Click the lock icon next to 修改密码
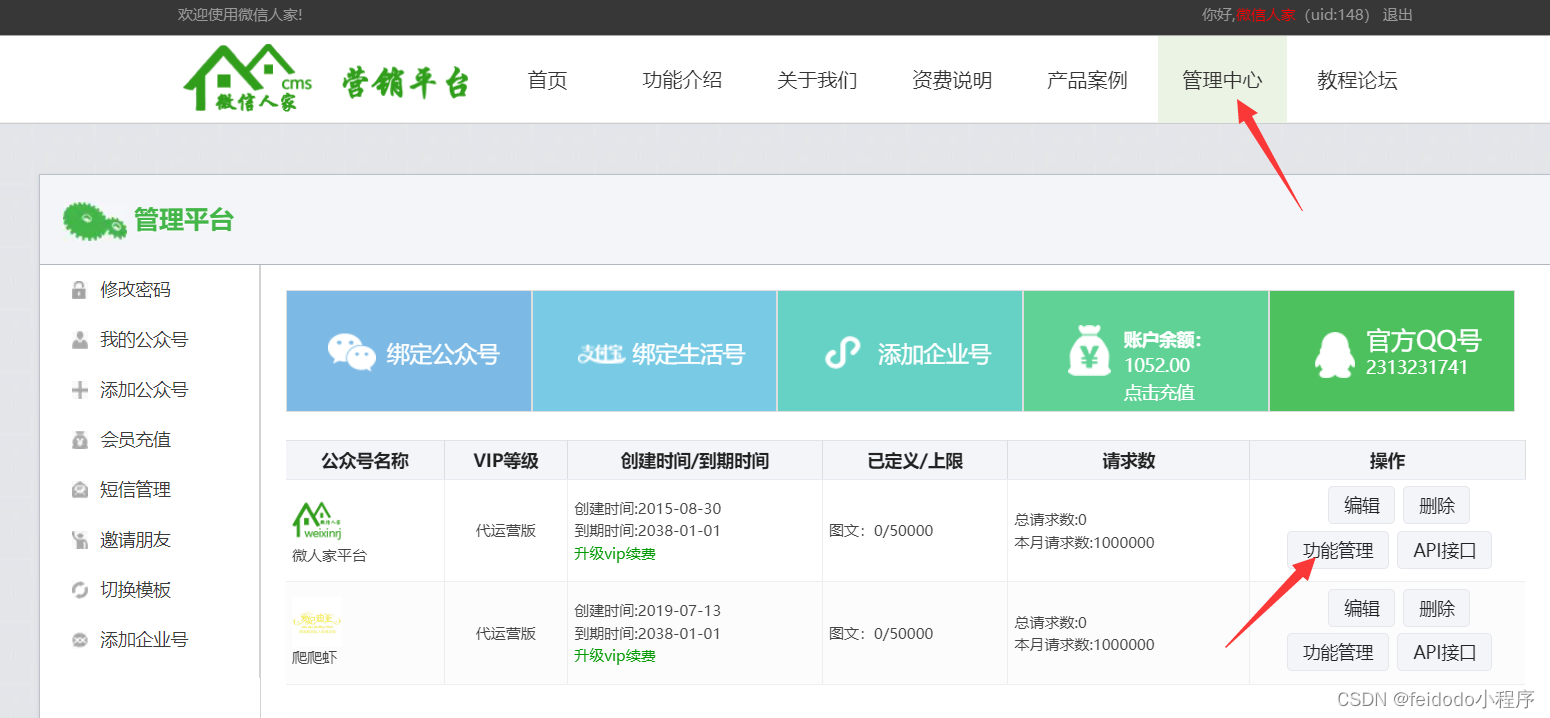Image resolution: width=1550 pixels, height=718 pixels. (79, 290)
